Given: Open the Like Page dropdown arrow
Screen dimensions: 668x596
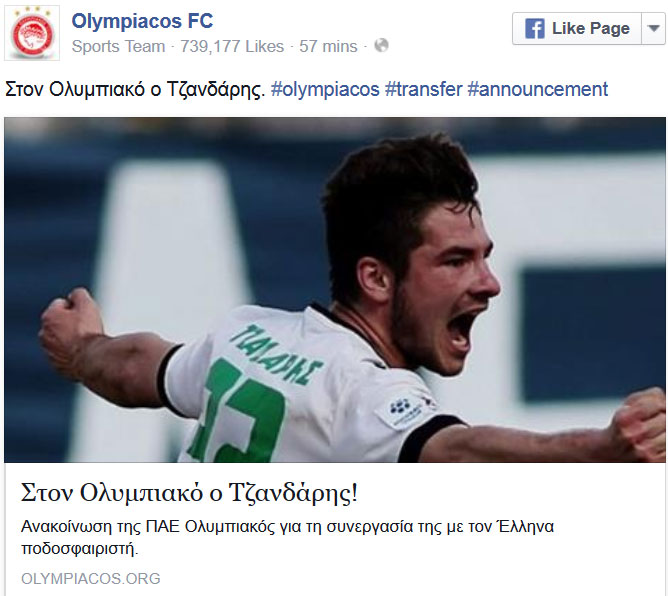Looking at the screenshot, I should (654, 29).
